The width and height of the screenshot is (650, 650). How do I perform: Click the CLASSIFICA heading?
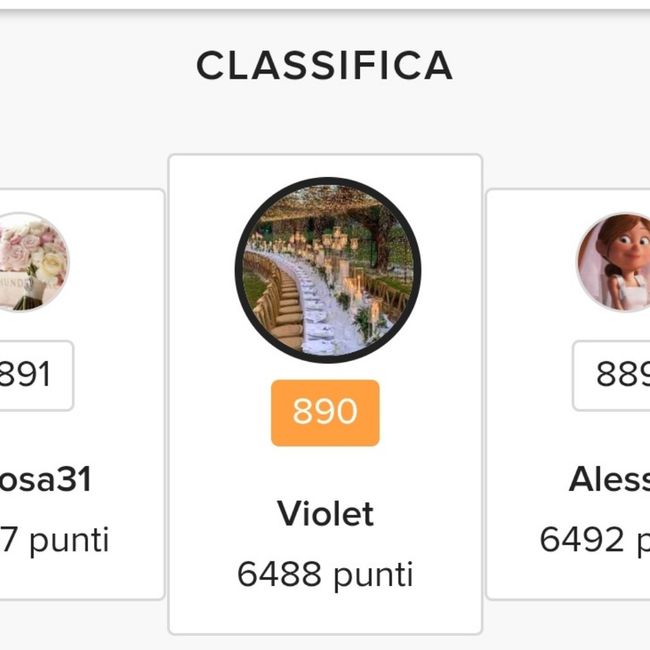(325, 67)
